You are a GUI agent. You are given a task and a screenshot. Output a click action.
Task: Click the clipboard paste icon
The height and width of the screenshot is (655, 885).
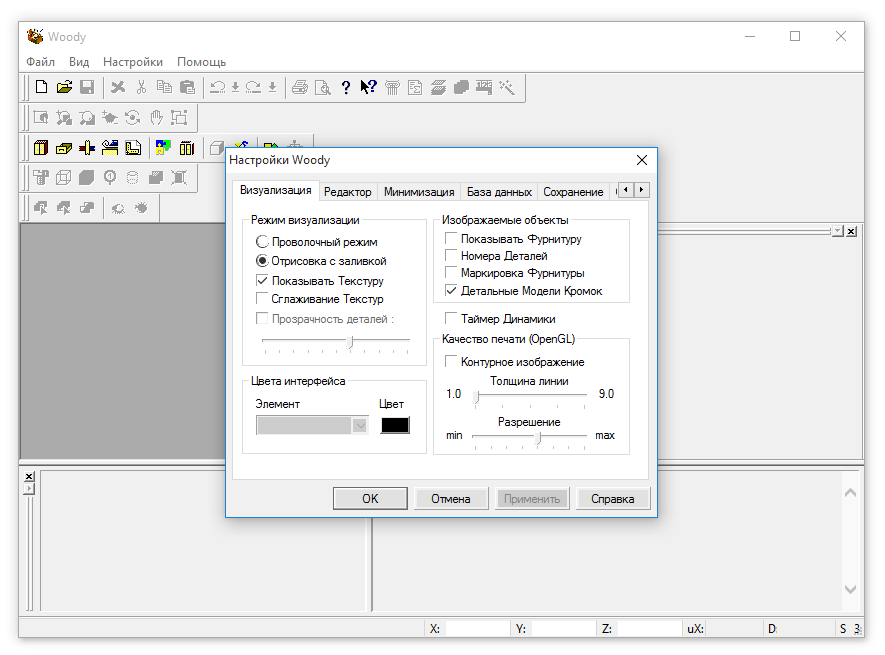tap(187, 87)
